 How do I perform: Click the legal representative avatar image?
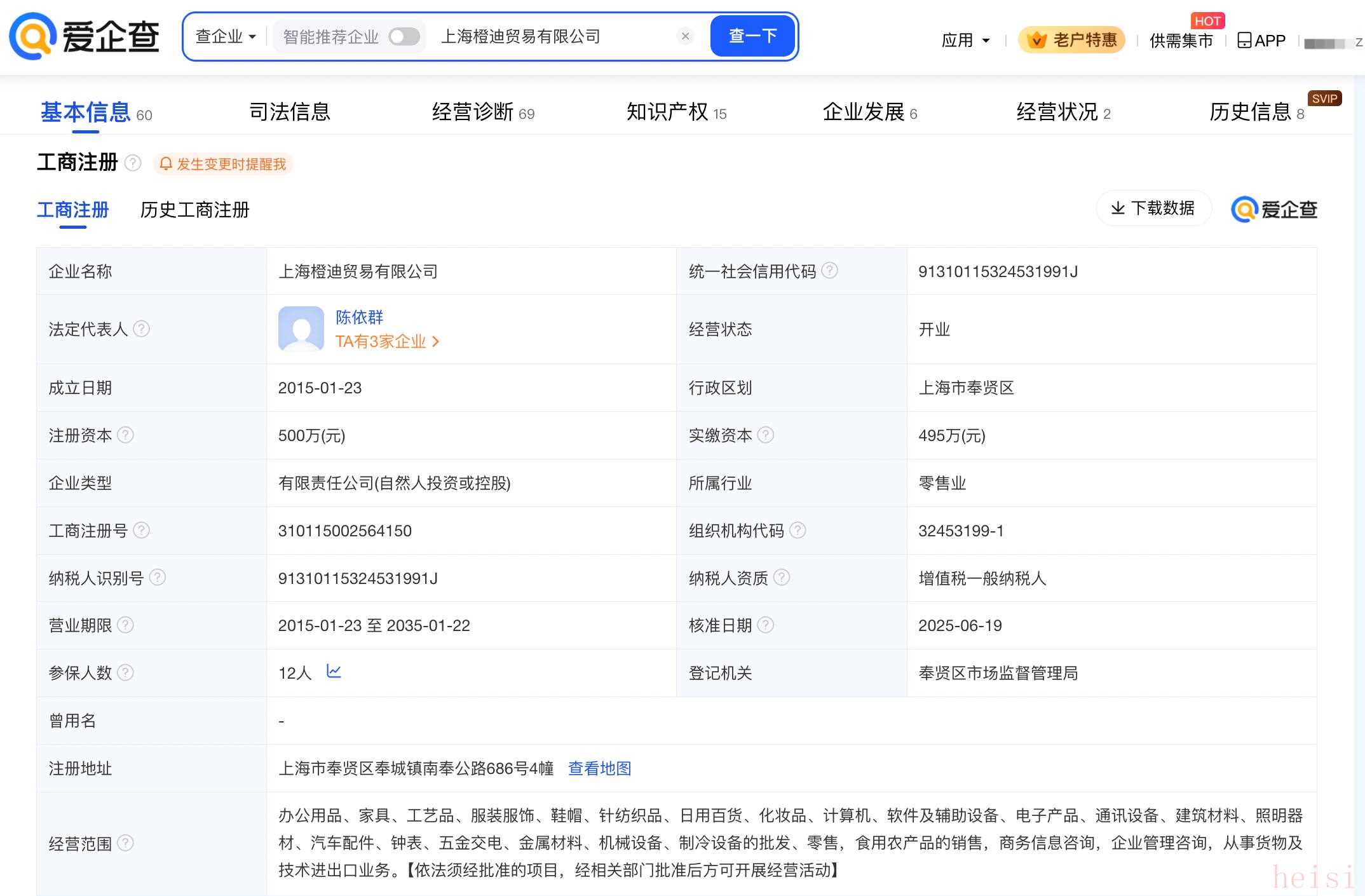301,329
